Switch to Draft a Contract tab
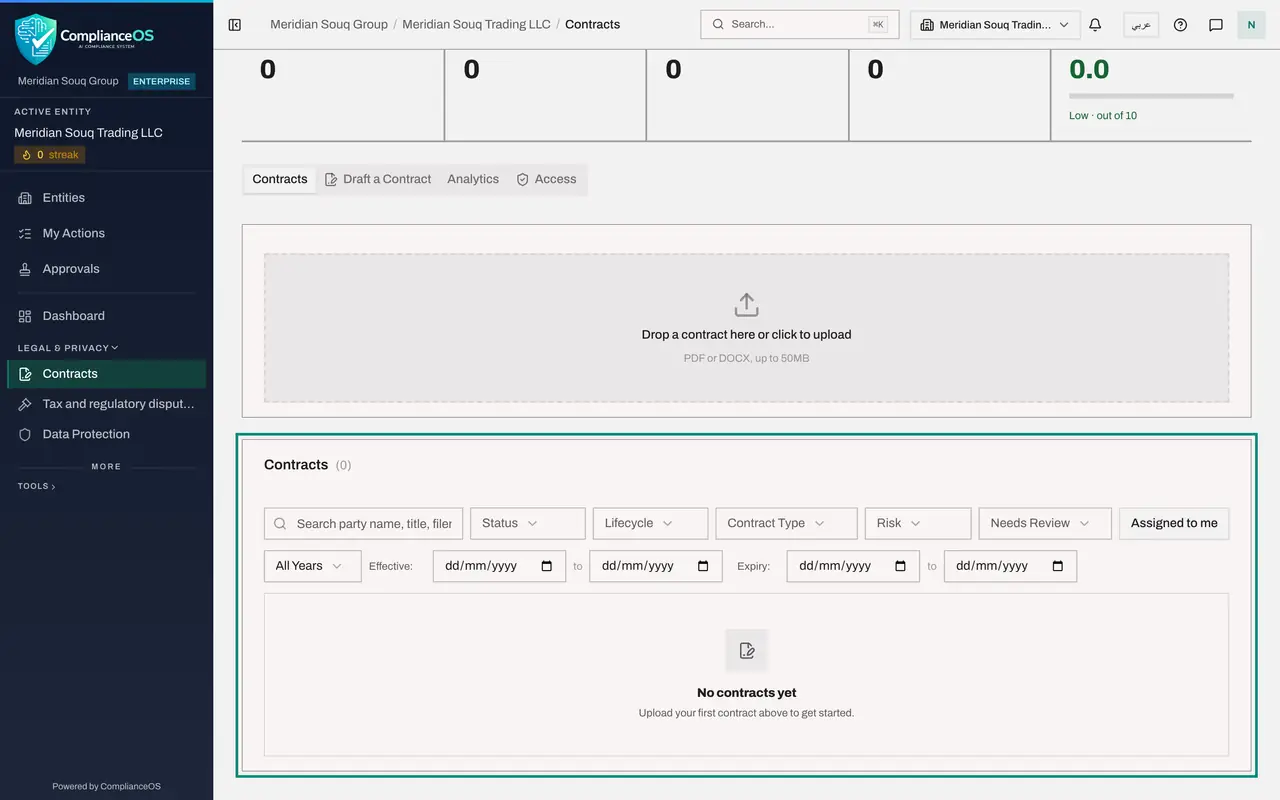 pyautogui.click(x=378, y=179)
